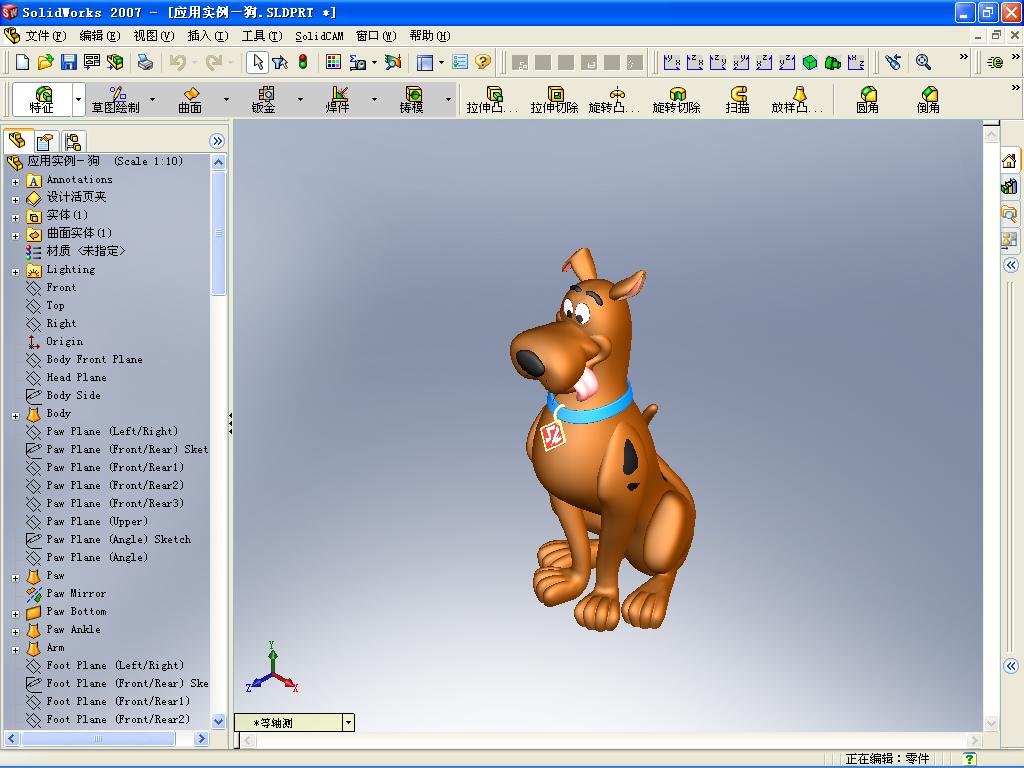Screen dimensions: 1024x768
Task: Select the Sheet Metal (钣金) toolbar button
Action: 264,100
